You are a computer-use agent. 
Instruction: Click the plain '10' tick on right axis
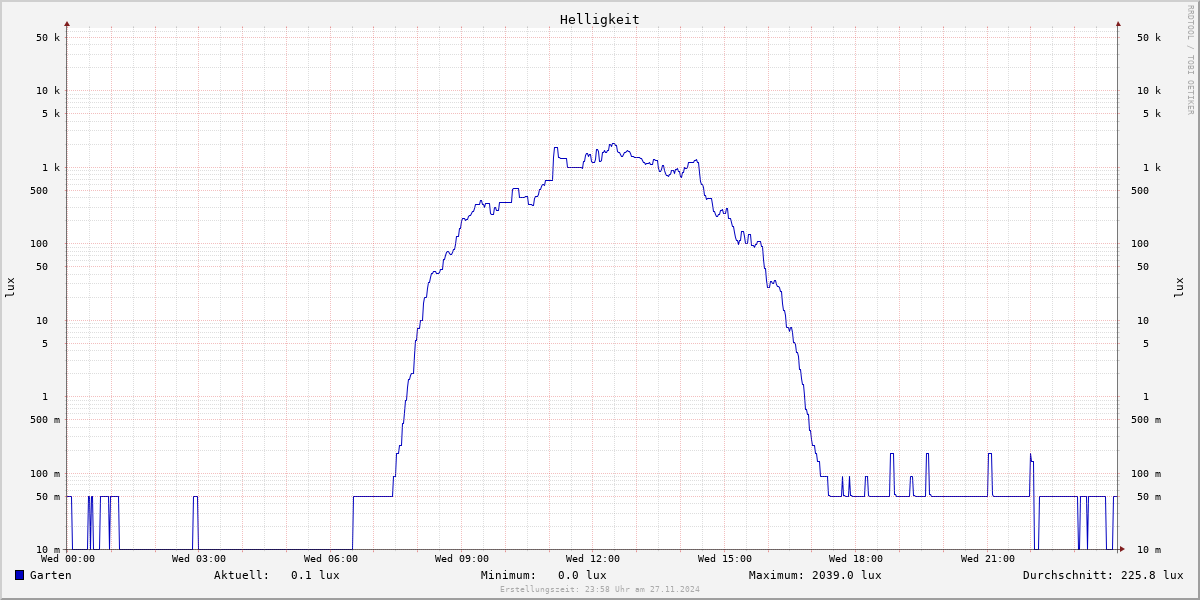[x=1143, y=321]
